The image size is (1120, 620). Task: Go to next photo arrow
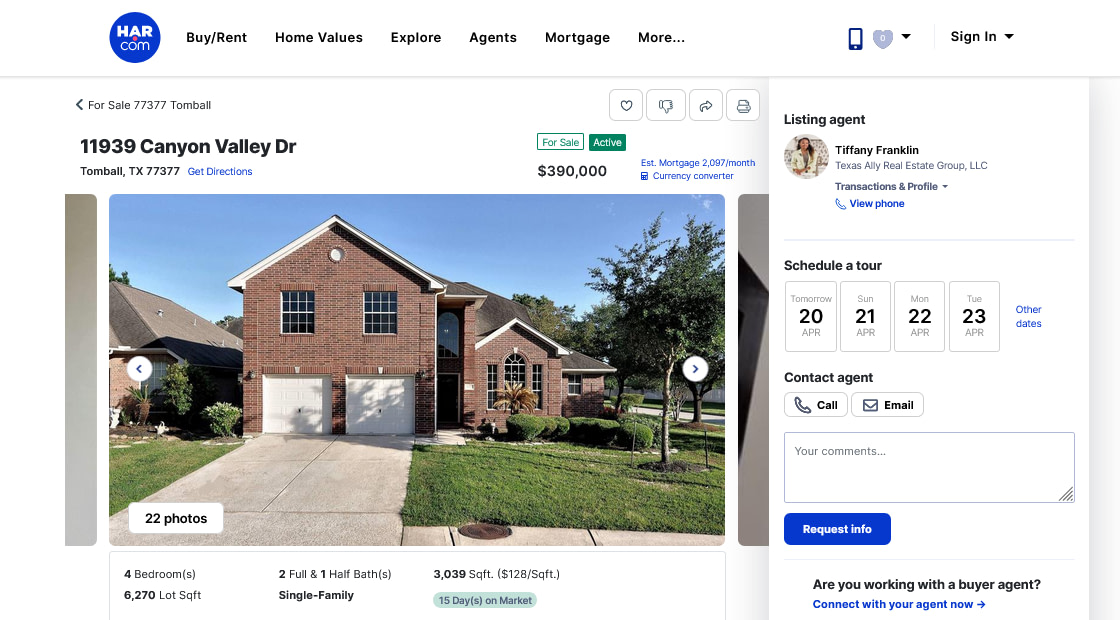click(695, 369)
